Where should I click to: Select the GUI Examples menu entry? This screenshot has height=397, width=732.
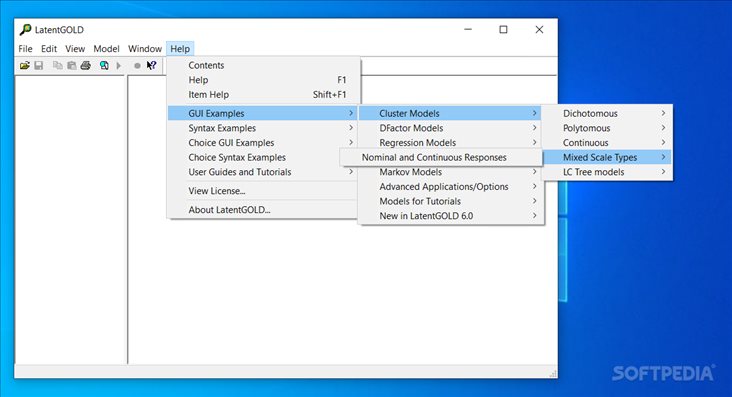(x=263, y=113)
